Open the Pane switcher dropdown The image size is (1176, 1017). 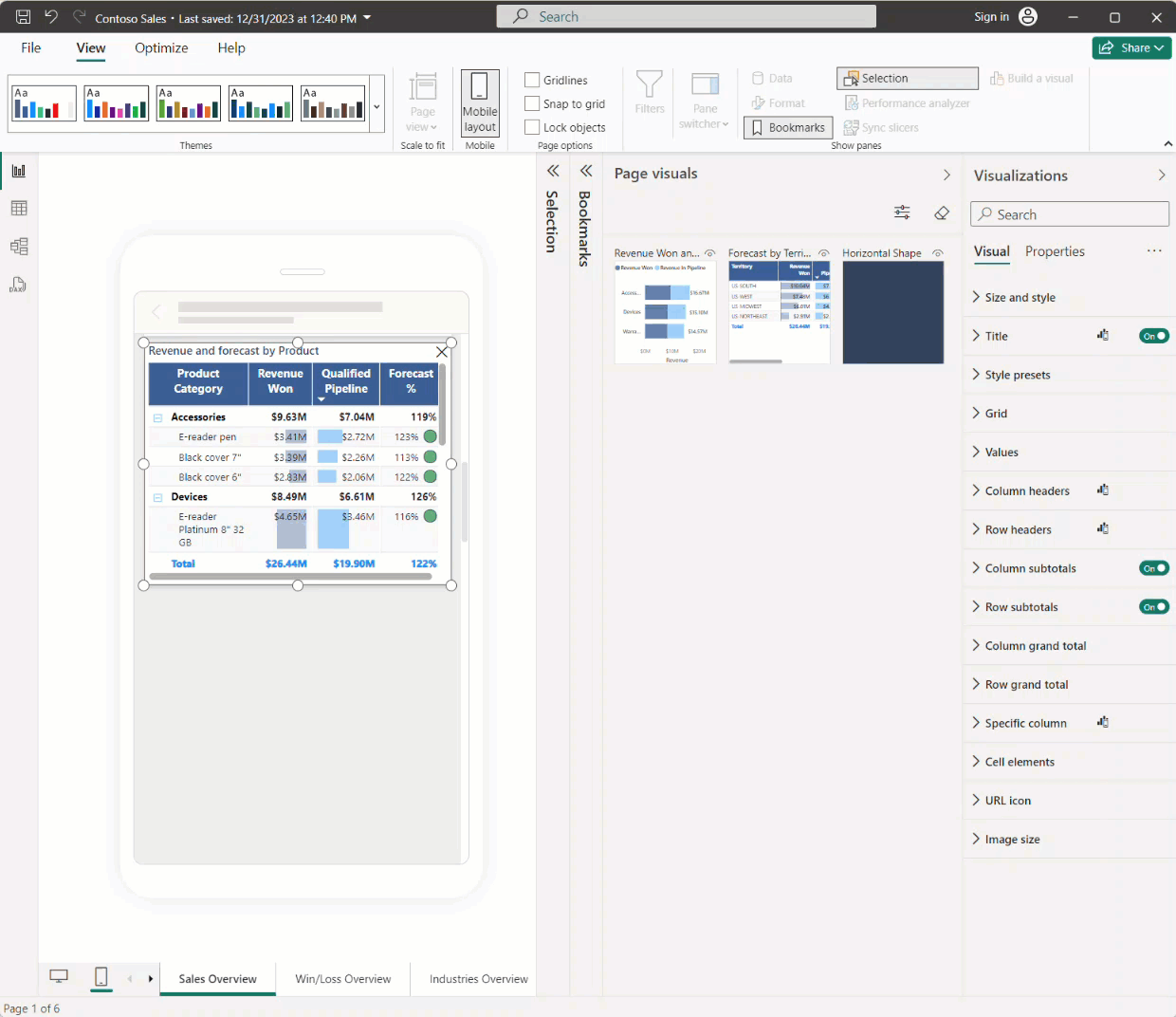point(705,102)
